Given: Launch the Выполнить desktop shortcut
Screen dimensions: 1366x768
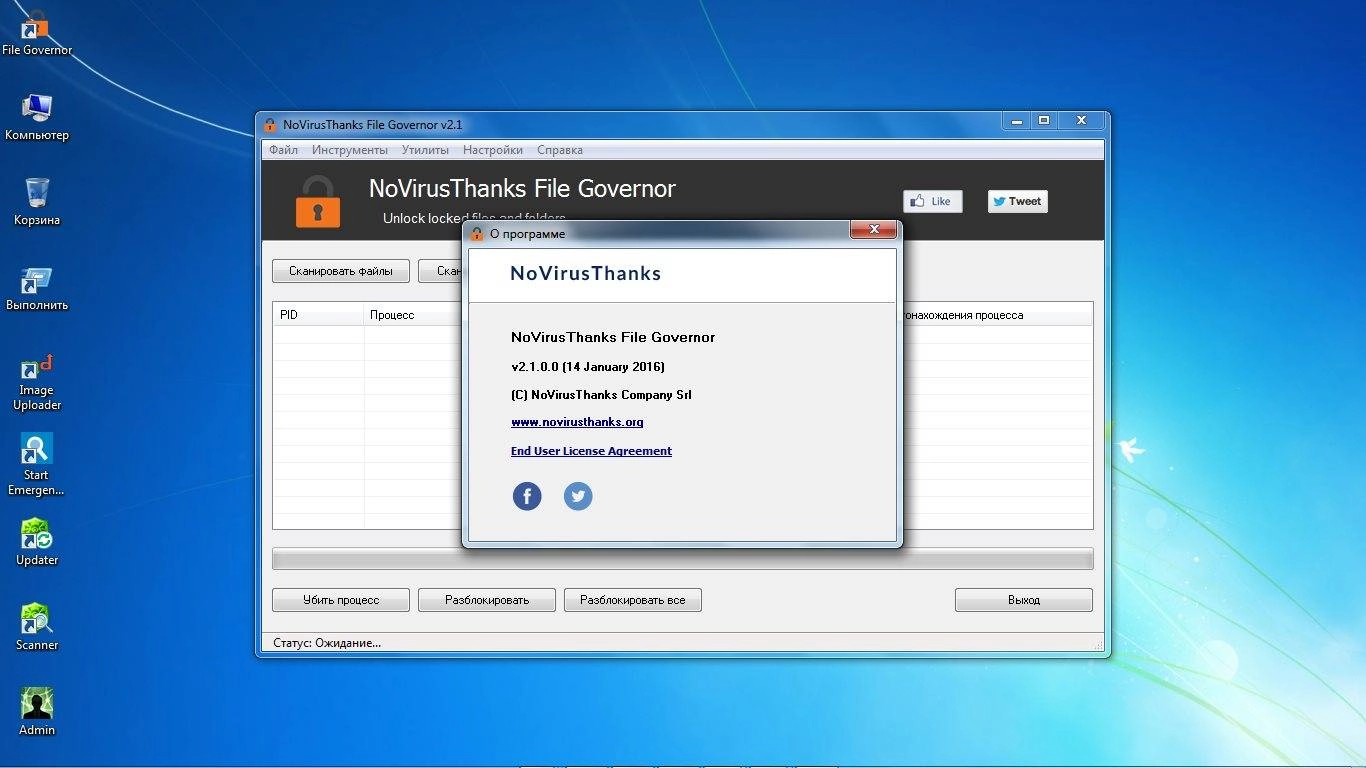Looking at the screenshot, I should 37,288.
